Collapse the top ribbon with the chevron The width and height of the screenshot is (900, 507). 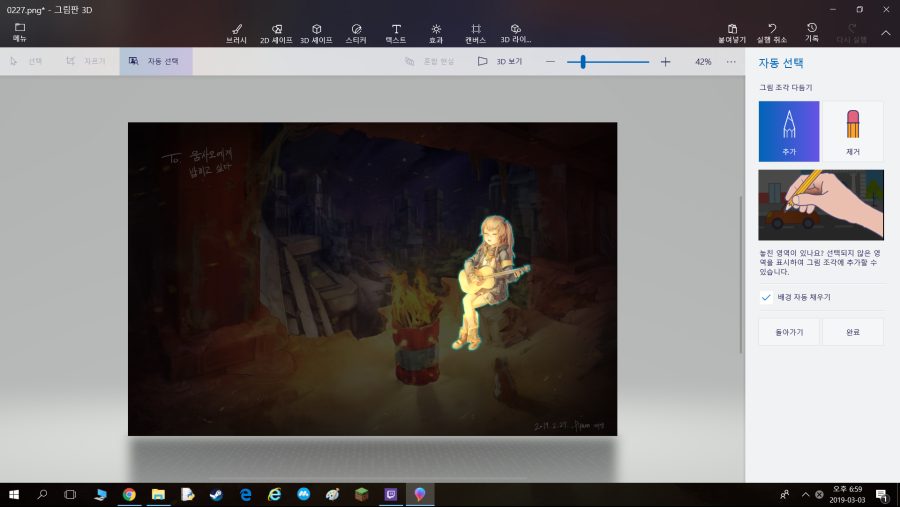pos(886,33)
